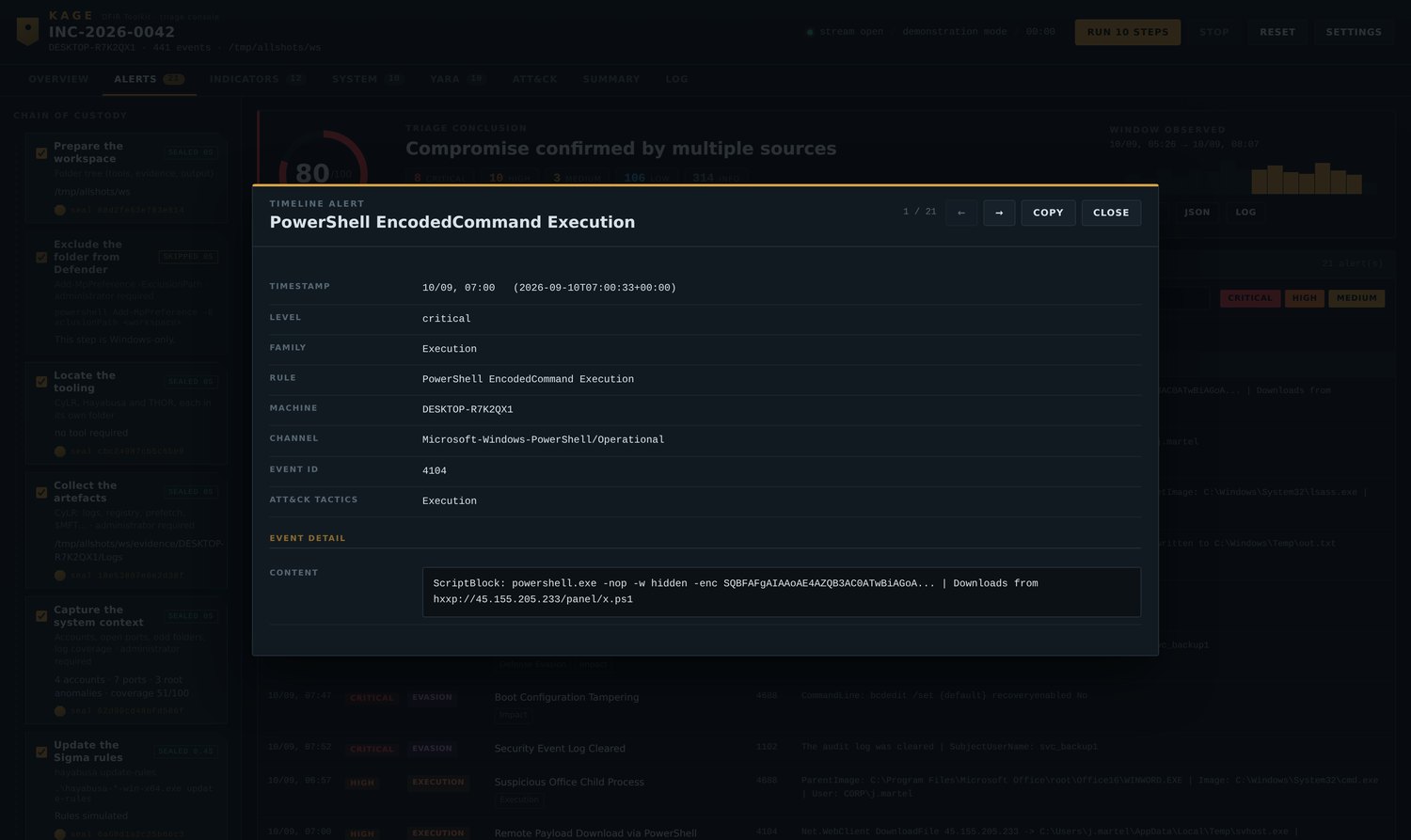Open the Indicators tab

click(x=257, y=79)
